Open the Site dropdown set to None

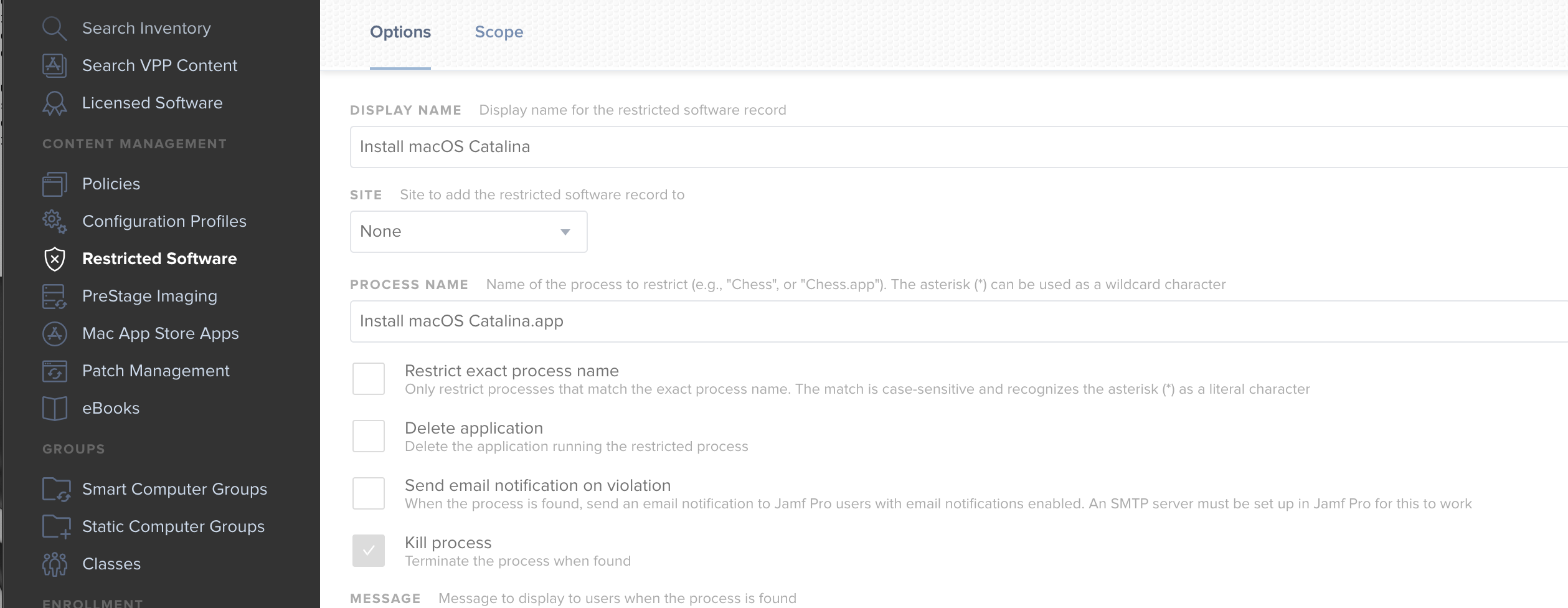click(x=468, y=232)
